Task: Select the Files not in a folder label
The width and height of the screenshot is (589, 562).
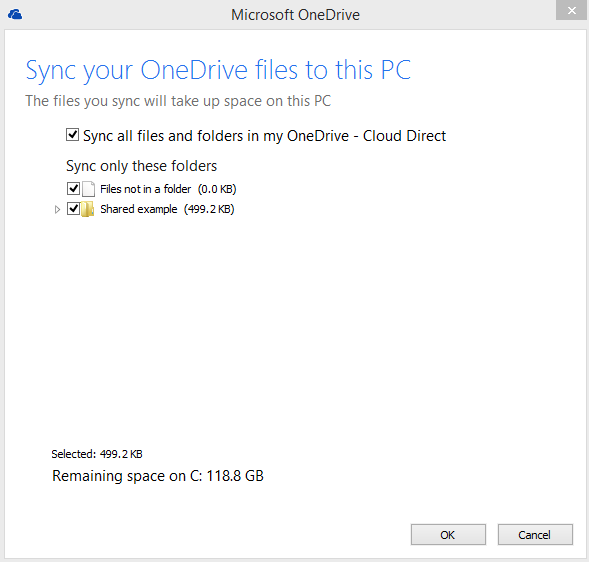Action: [x=146, y=189]
